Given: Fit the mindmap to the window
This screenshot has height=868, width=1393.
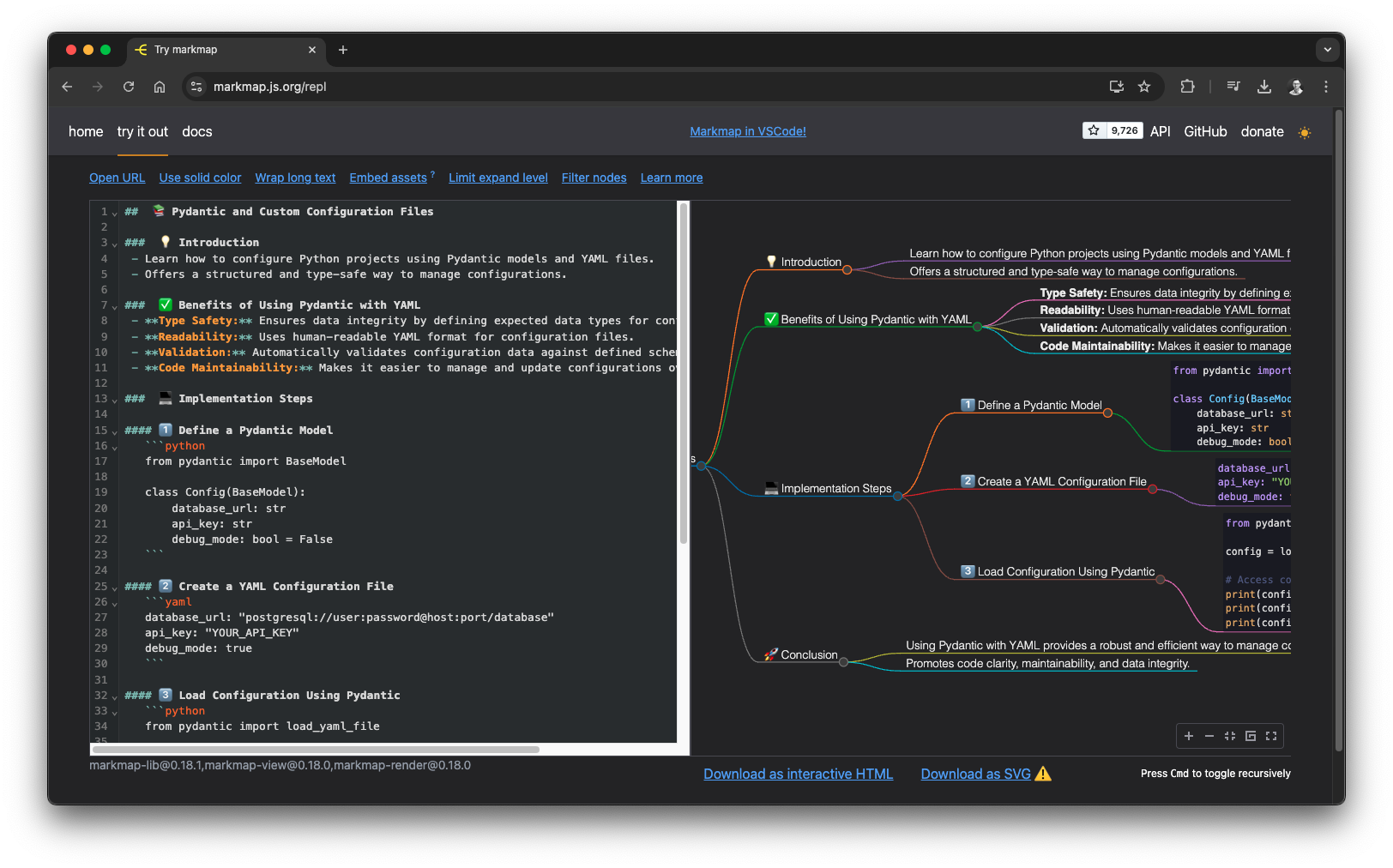Looking at the screenshot, I should click(1229, 736).
